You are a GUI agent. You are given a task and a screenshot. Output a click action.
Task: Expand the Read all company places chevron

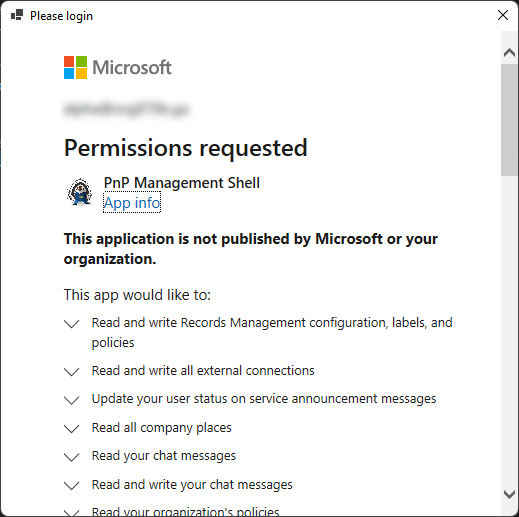(71, 428)
